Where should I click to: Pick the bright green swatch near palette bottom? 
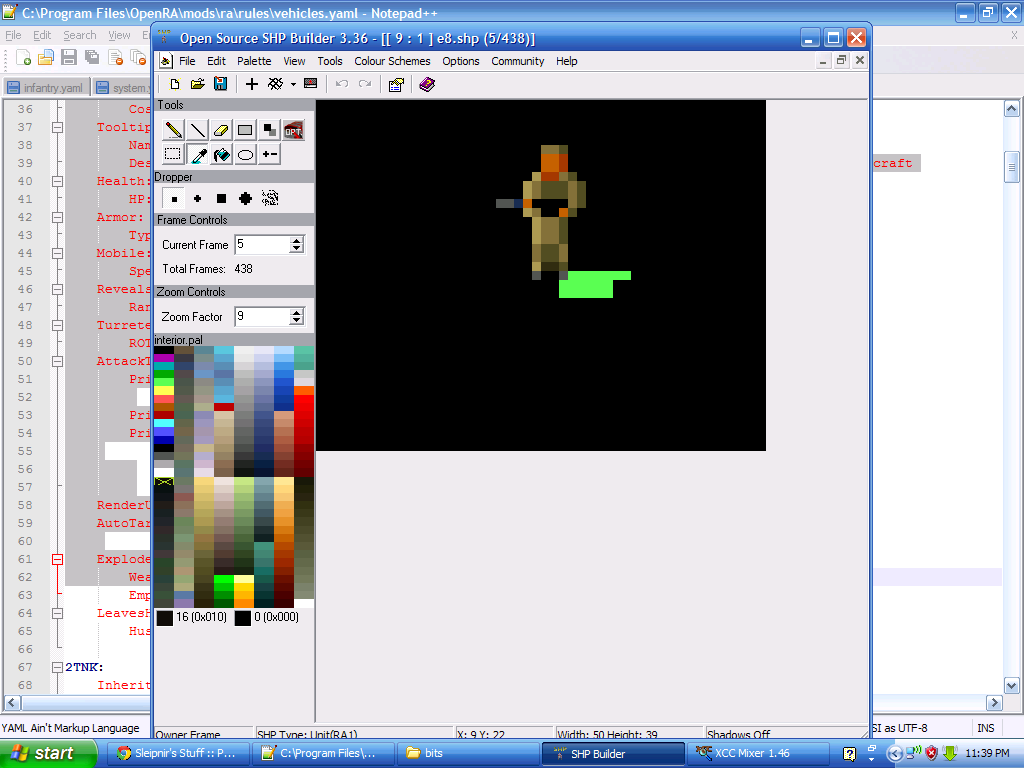(224, 579)
